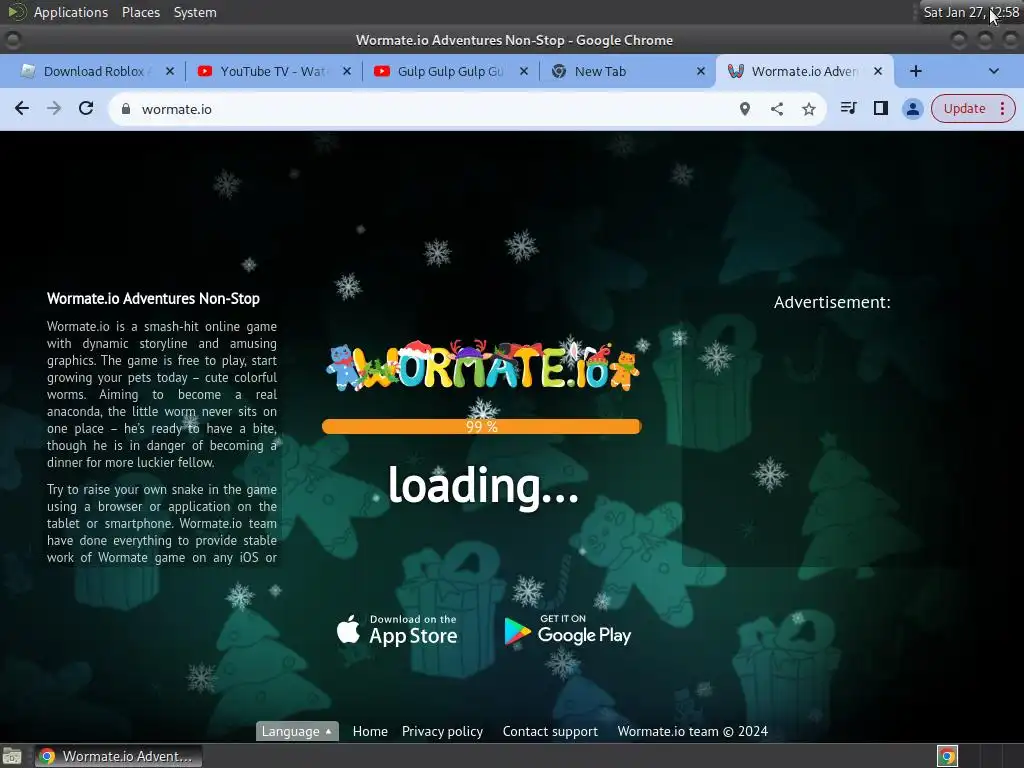Open the System menu
The width and height of the screenshot is (1024, 768).
[x=195, y=12]
